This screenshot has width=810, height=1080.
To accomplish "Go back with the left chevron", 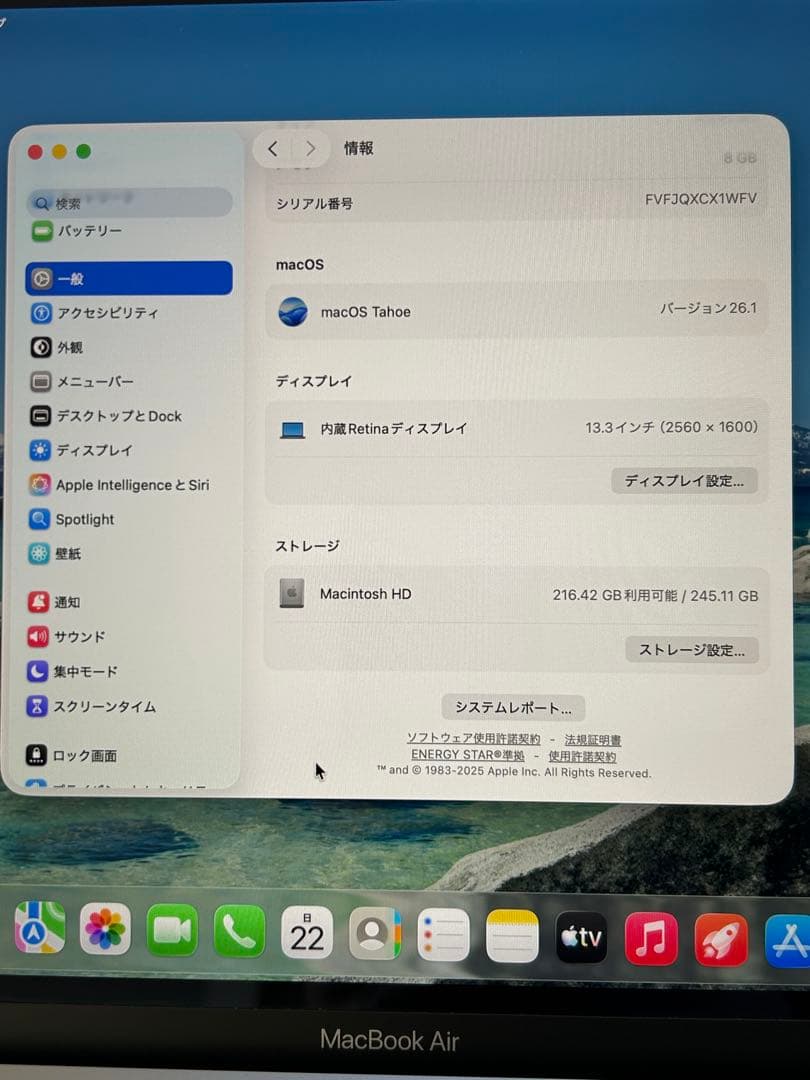I will [x=273, y=148].
